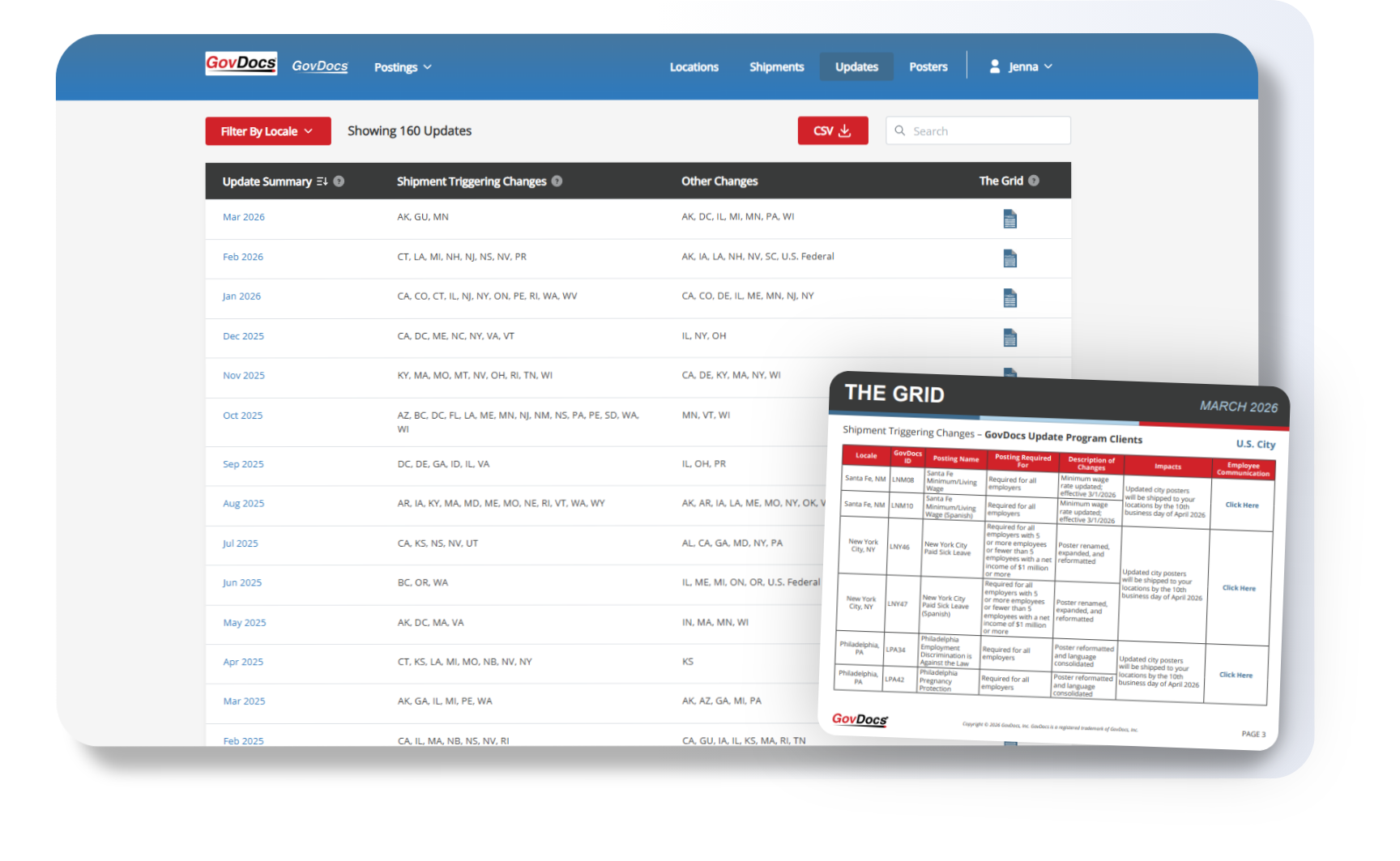Image resolution: width=1400 pixels, height=861 pixels.
Task: Click Shipment Triggering Changes help icon
Action: (x=557, y=181)
